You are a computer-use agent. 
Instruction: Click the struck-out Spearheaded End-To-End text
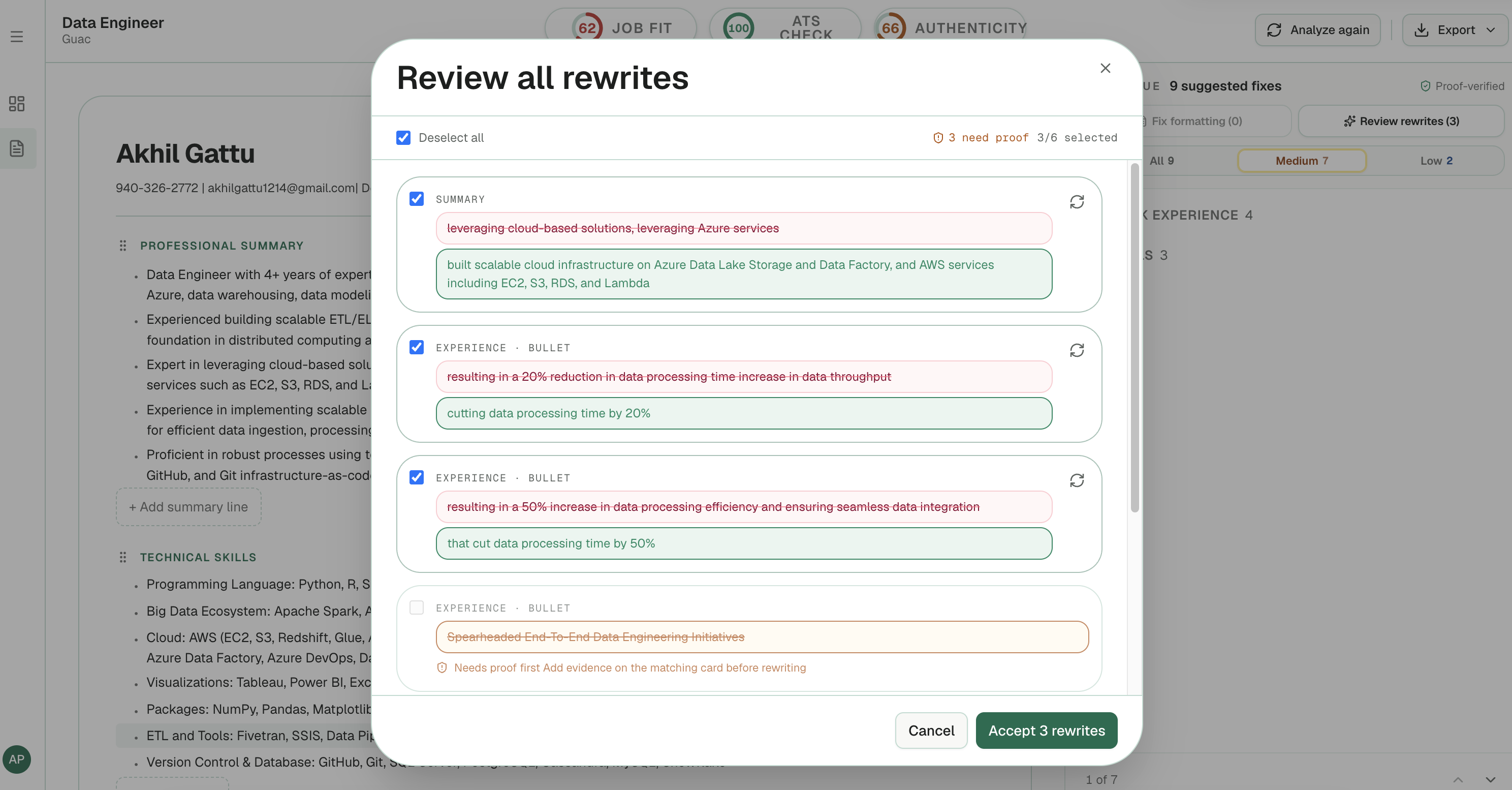point(595,636)
